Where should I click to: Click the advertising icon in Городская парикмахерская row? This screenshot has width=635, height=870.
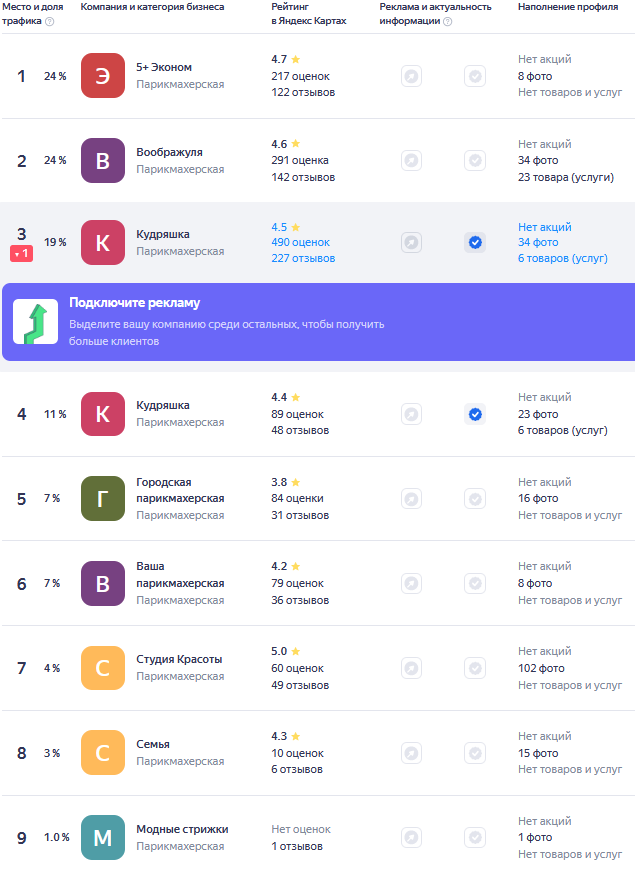tap(411, 499)
